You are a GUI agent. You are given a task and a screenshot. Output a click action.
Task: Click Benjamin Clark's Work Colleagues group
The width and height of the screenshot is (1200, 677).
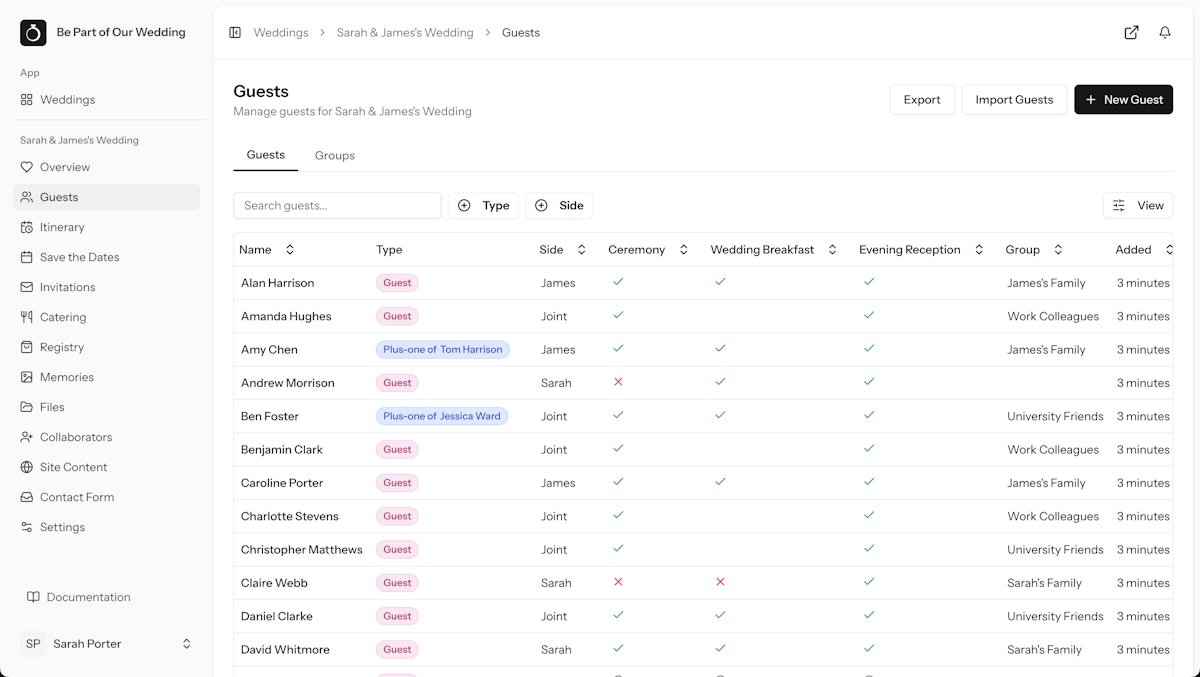tap(1053, 450)
